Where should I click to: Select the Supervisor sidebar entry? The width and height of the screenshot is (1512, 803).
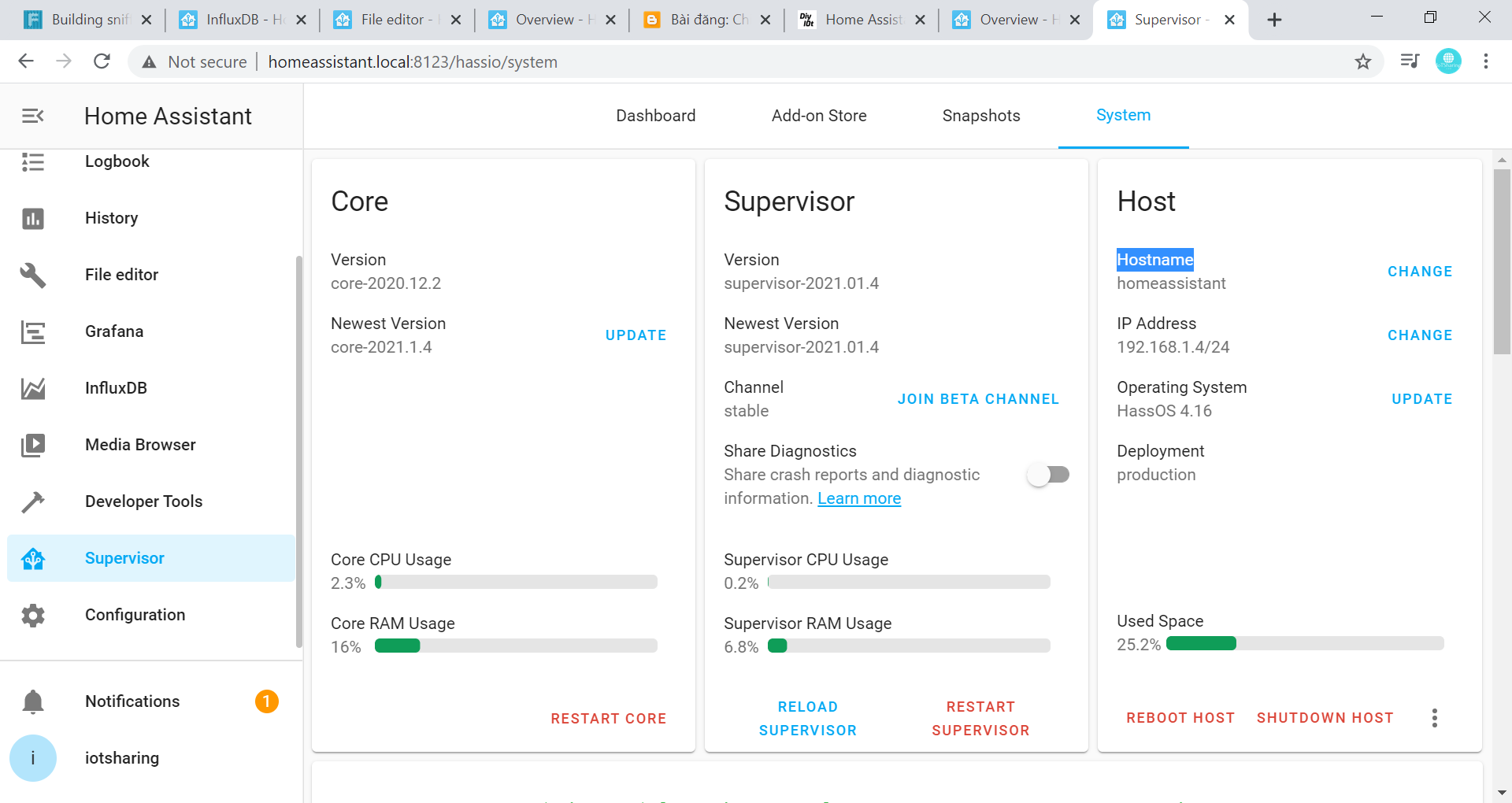pyautogui.click(x=124, y=557)
